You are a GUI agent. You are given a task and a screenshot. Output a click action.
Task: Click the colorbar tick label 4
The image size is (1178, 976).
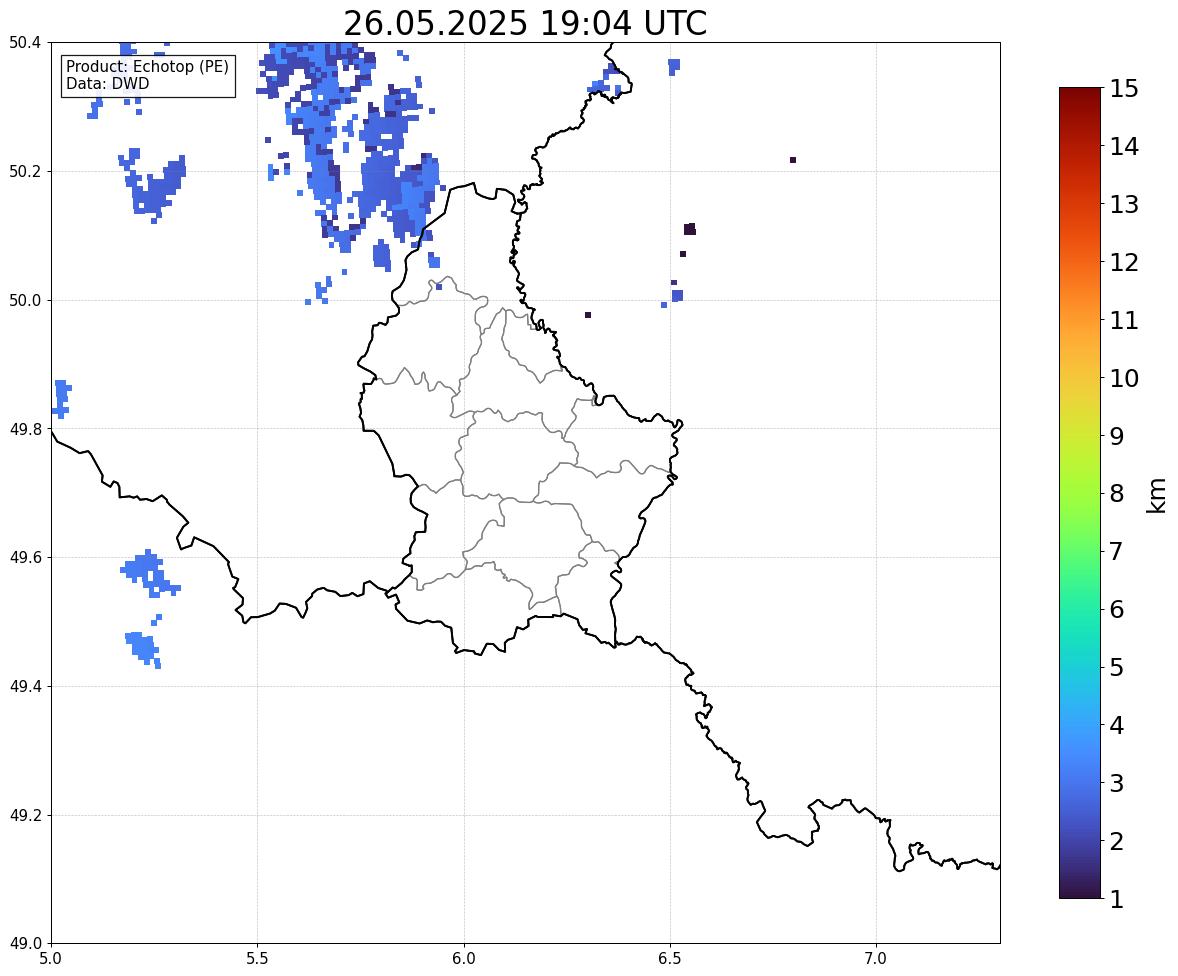click(1117, 724)
